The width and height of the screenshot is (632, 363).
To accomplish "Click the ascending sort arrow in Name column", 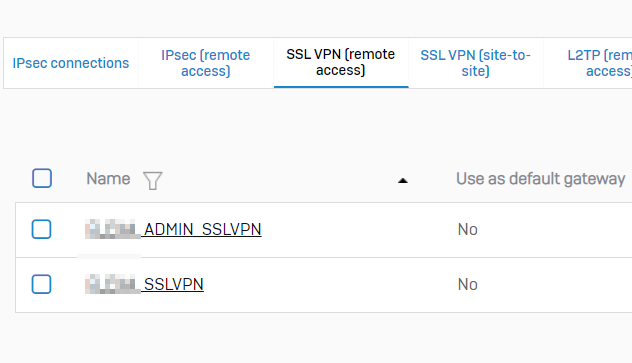I will 403,181.
